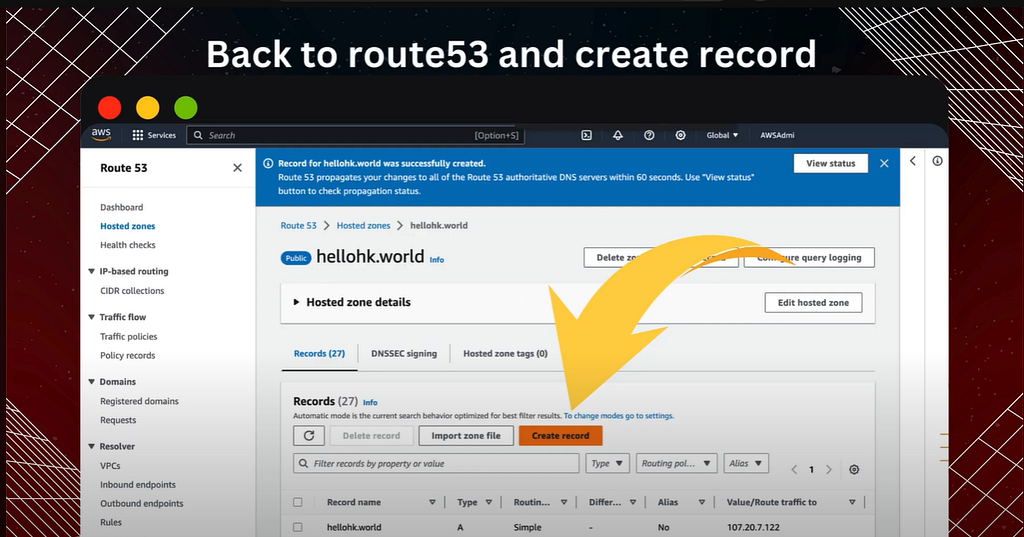1024x537 pixels.
Task: Collapse the IP-based routing section
Action: pyautogui.click(x=91, y=271)
